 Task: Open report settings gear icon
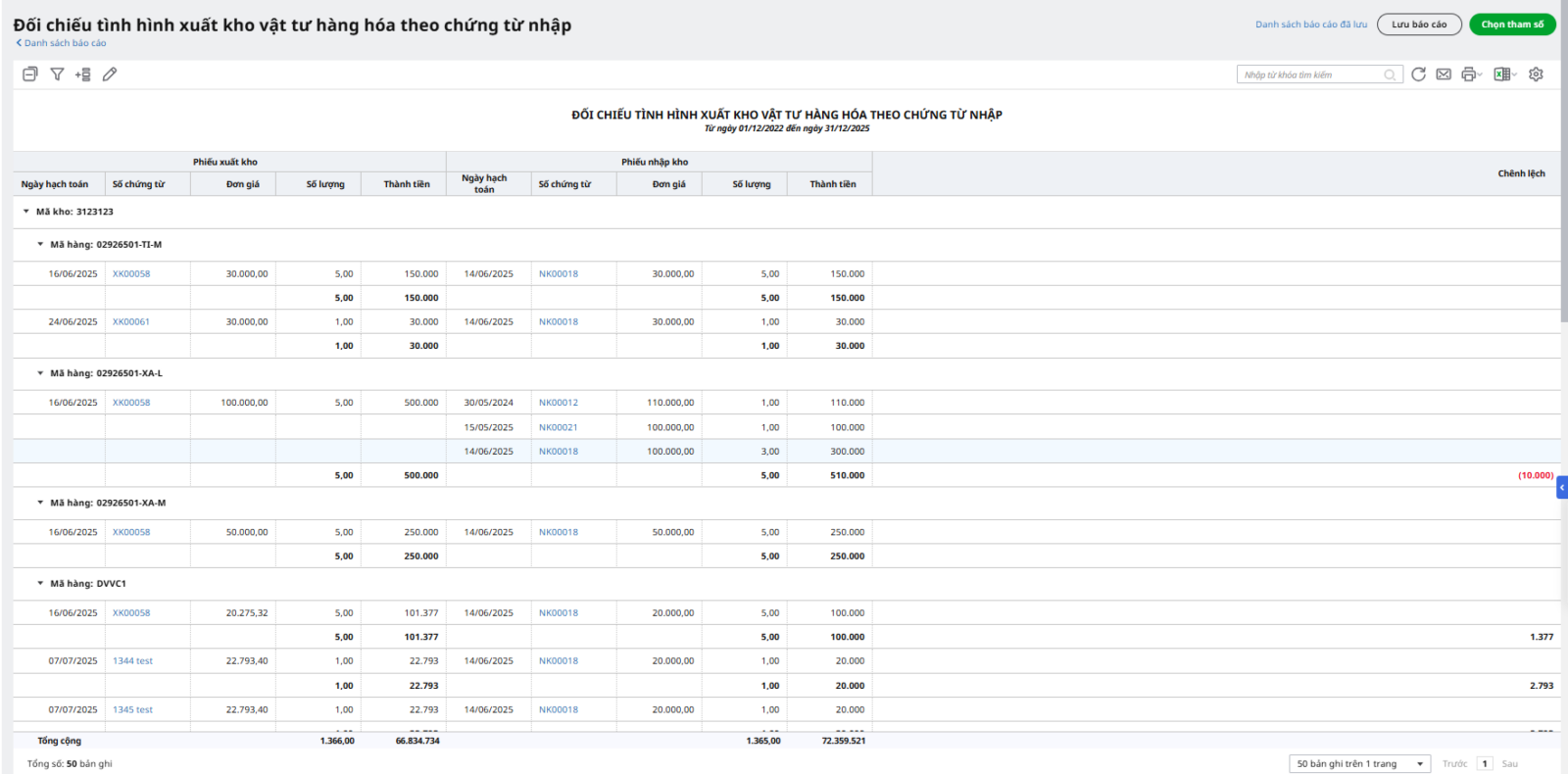pyautogui.click(x=1536, y=74)
